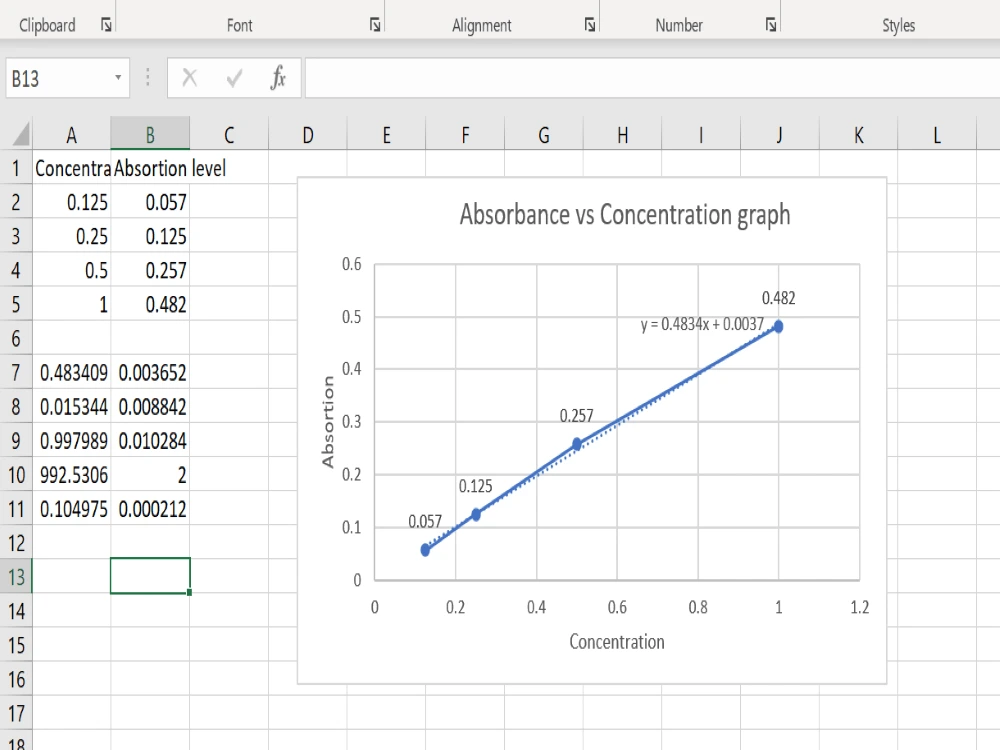Expand the Name Box dropdown arrow

tap(118, 78)
